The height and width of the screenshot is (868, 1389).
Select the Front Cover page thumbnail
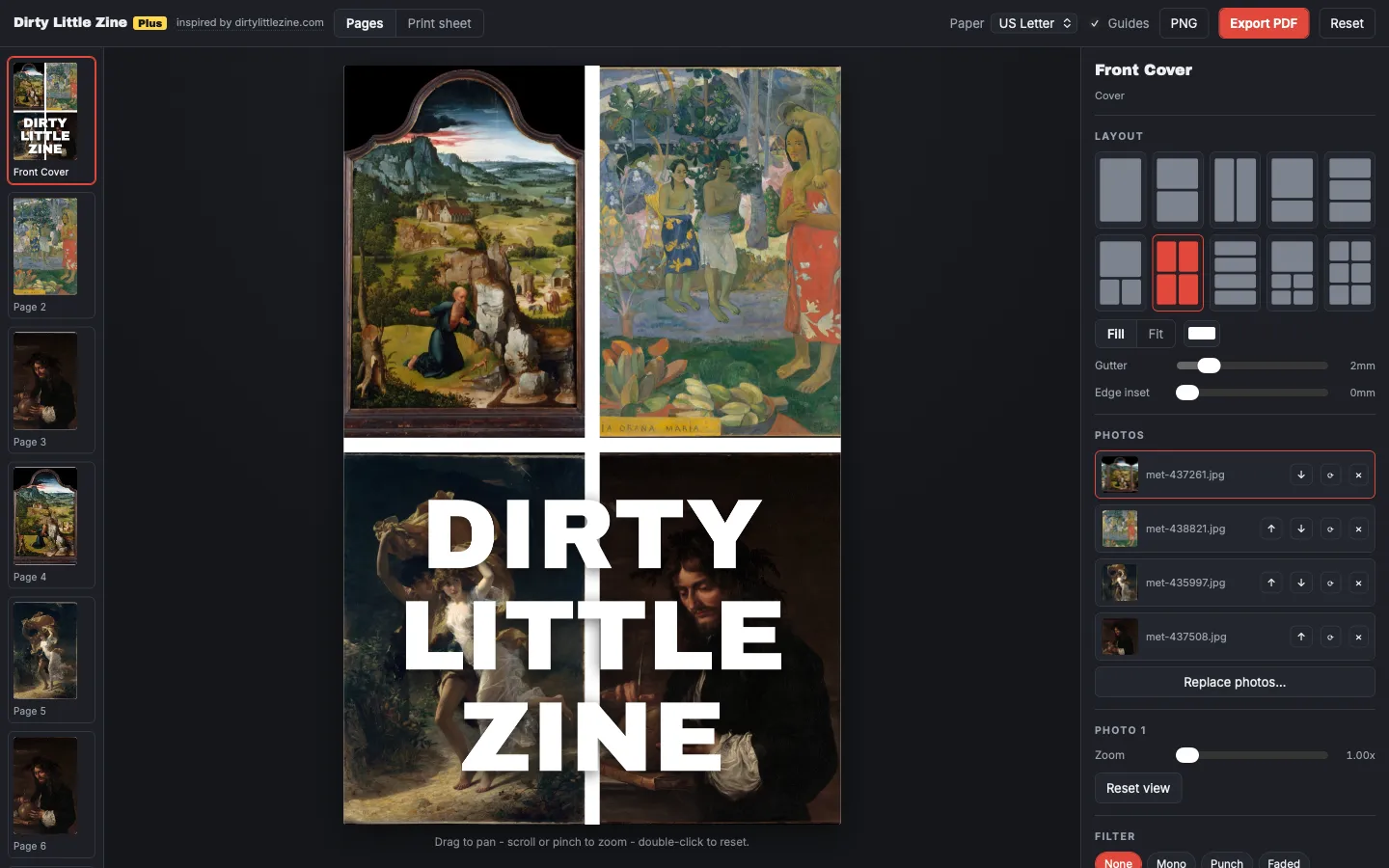pyautogui.click(x=51, y=121)
